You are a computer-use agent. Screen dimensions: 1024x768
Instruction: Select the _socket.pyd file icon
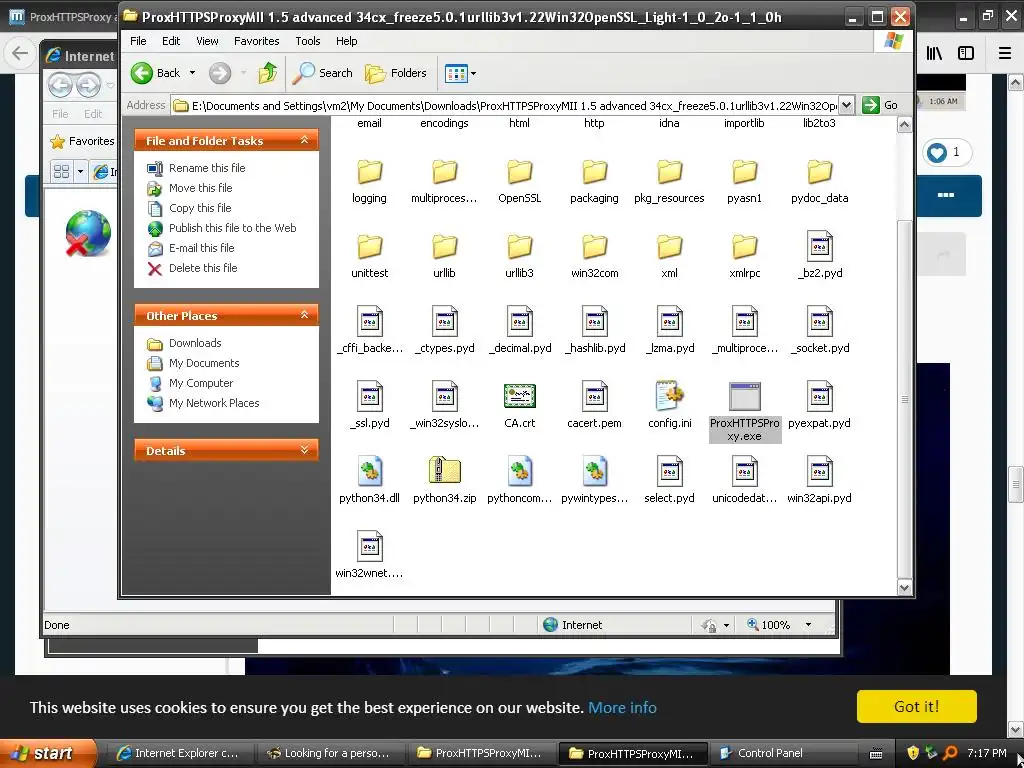coord(820,321)
